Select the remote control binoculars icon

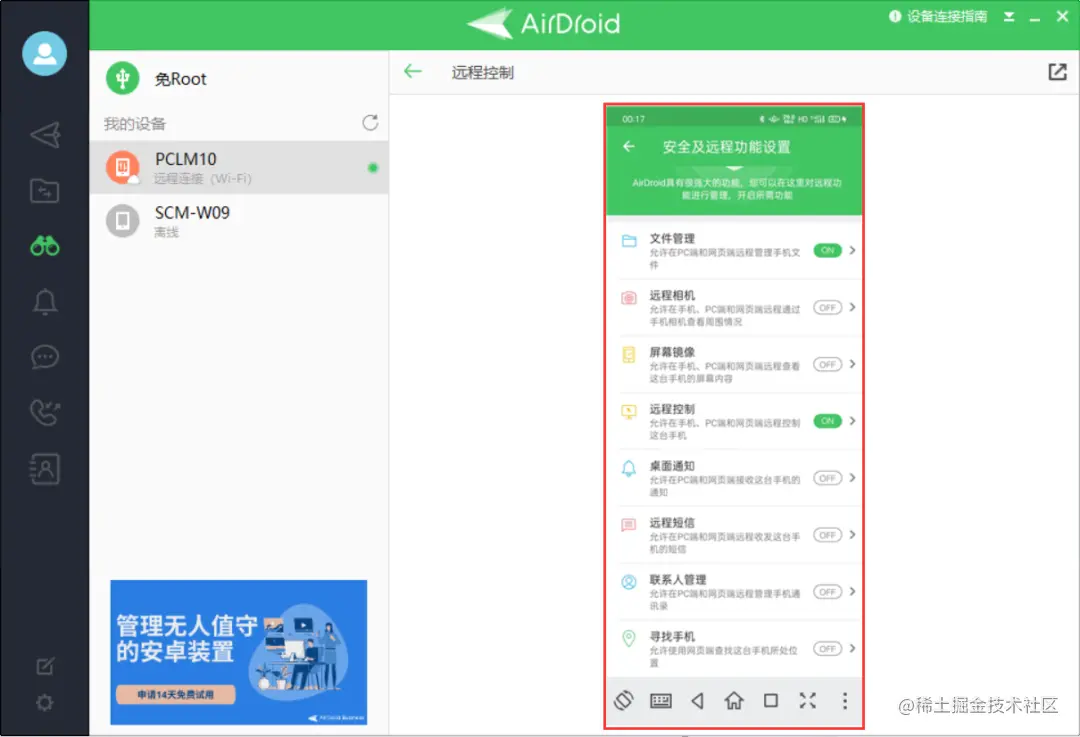pos(45,246)
